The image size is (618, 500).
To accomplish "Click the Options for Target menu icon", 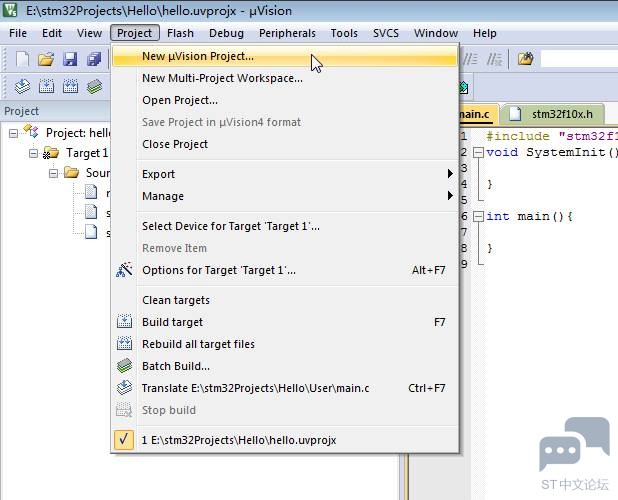I will click(x=124, y=270).
